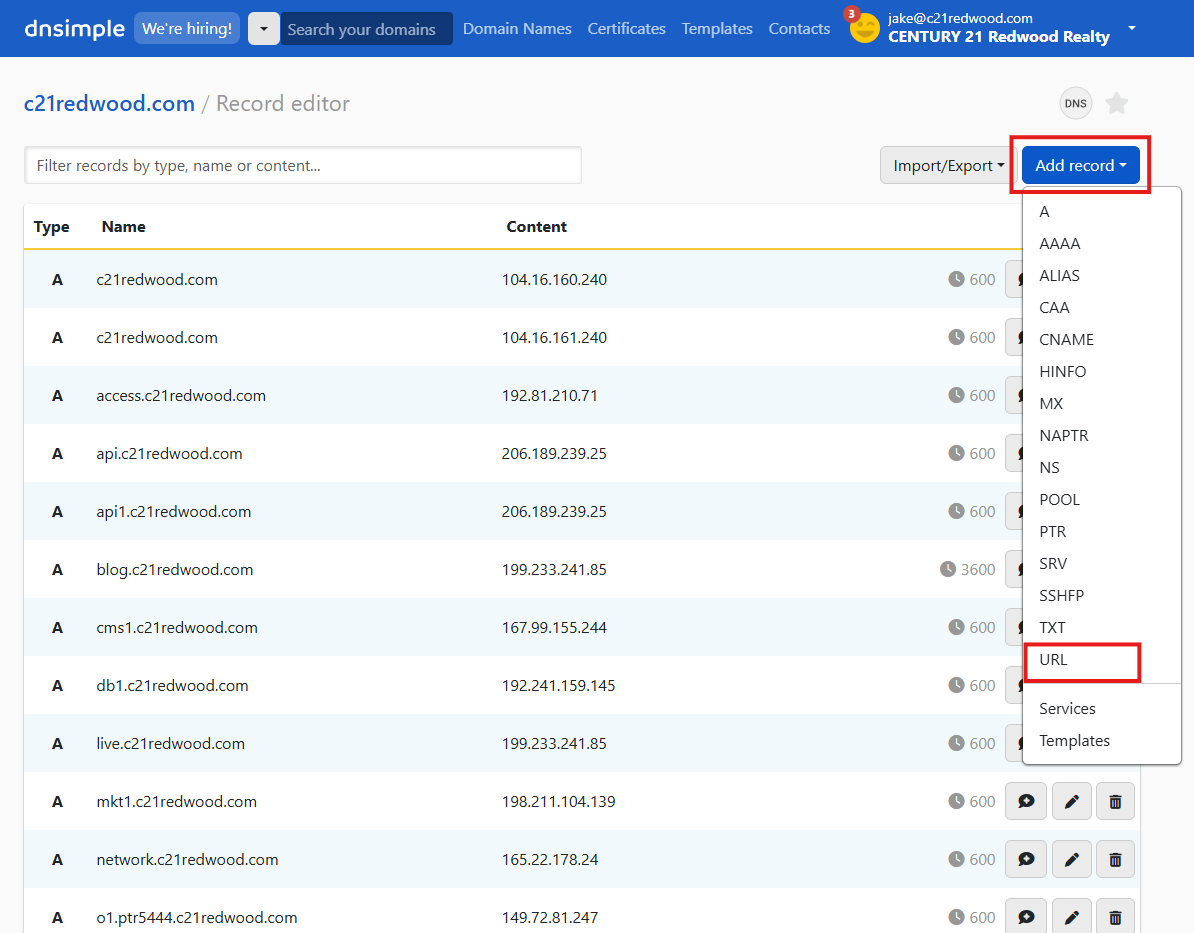Add a note to the mkt1.c21redwood.com record
The image size is (1194, 933).
point(1025,801)
